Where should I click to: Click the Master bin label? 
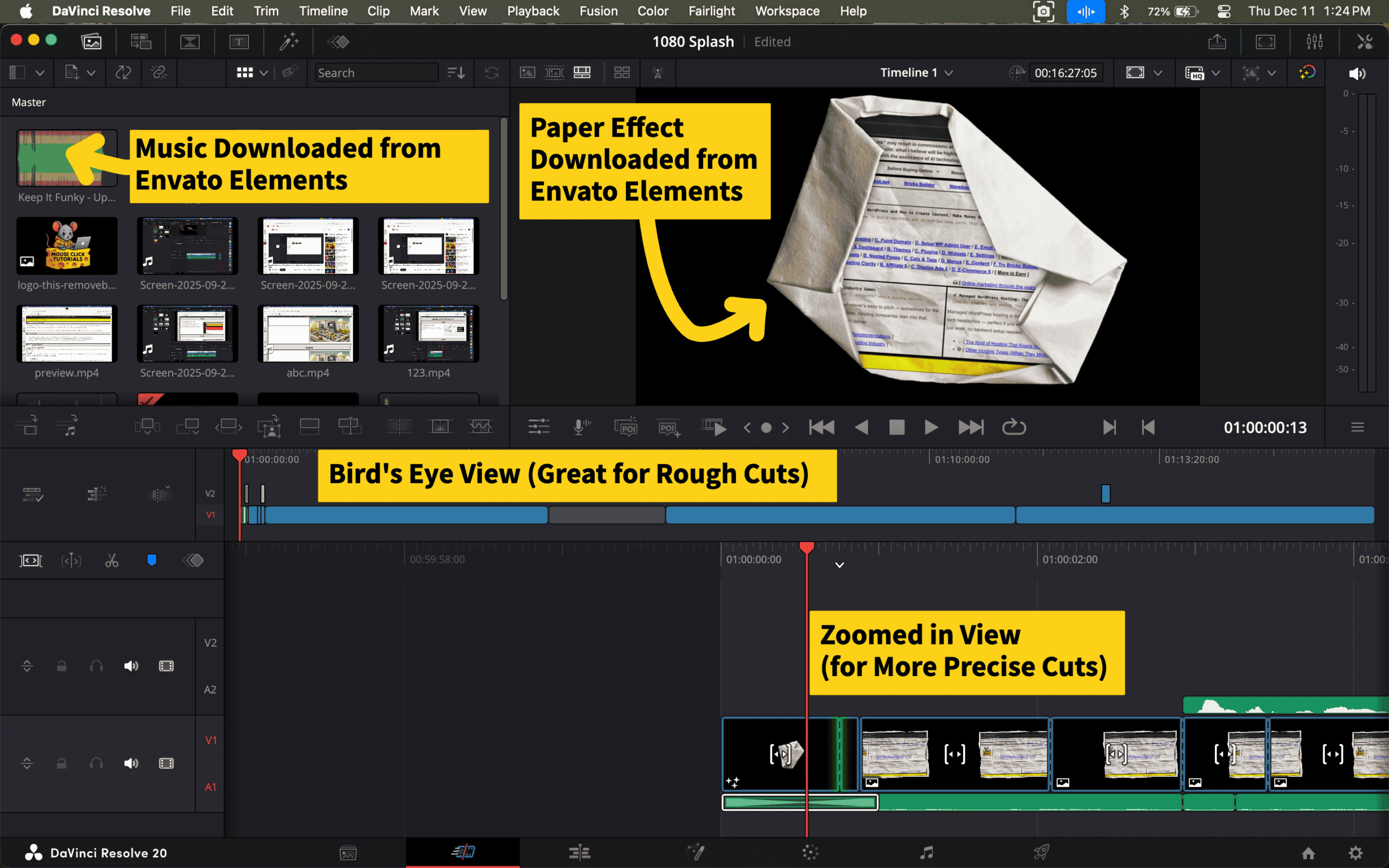pos(29,102)
